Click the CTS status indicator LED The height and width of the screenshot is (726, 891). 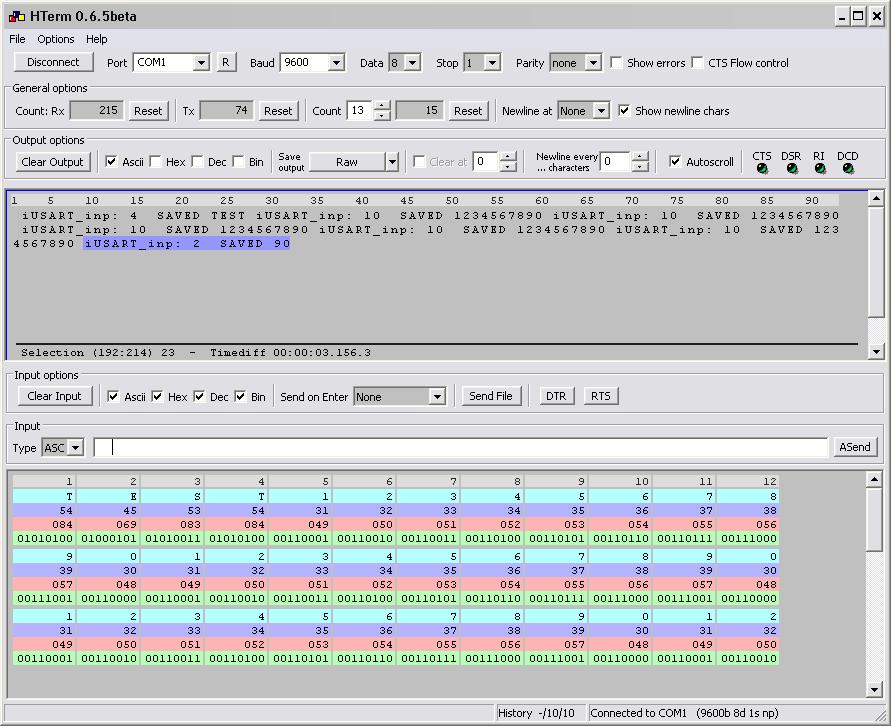pos(762,169)
